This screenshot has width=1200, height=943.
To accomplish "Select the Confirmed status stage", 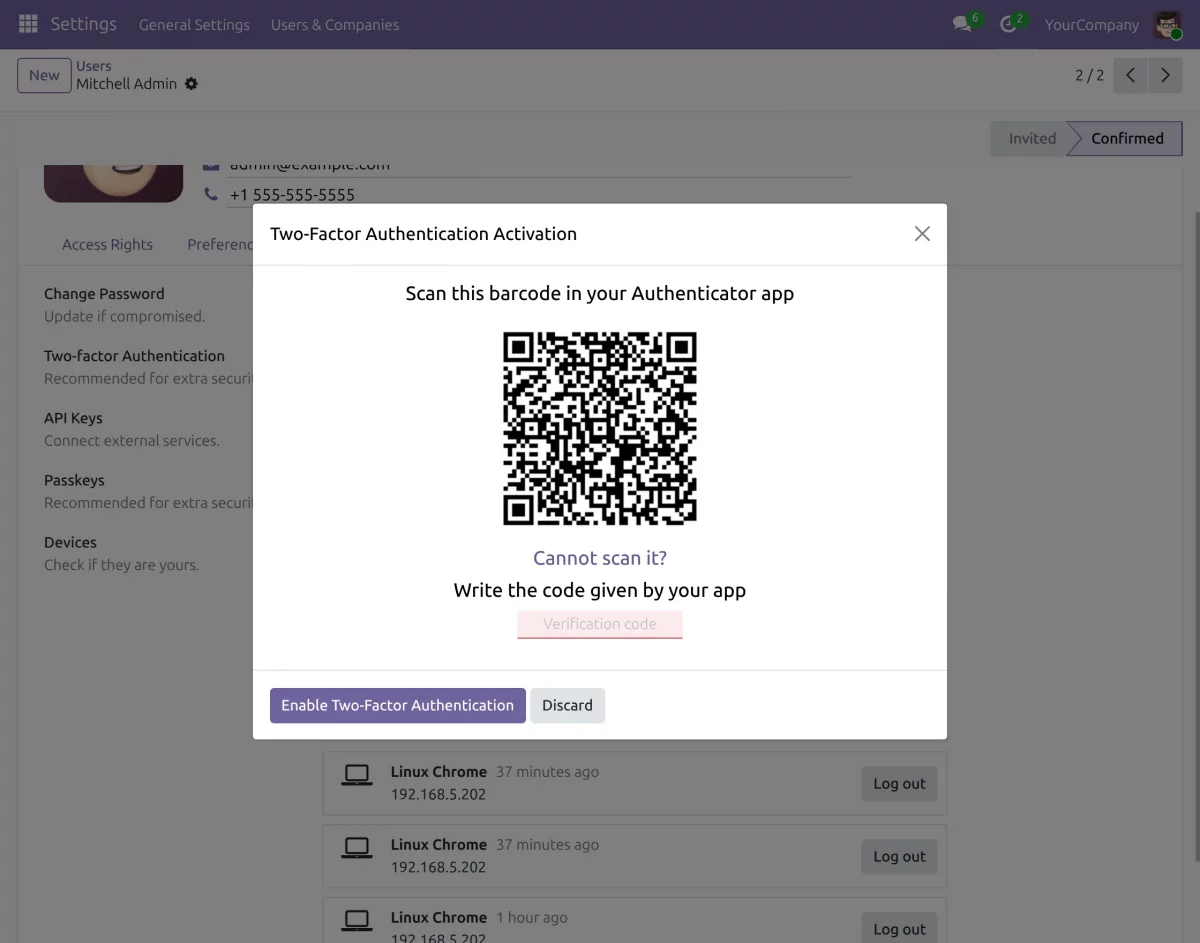I will [x=1127, y=139].
